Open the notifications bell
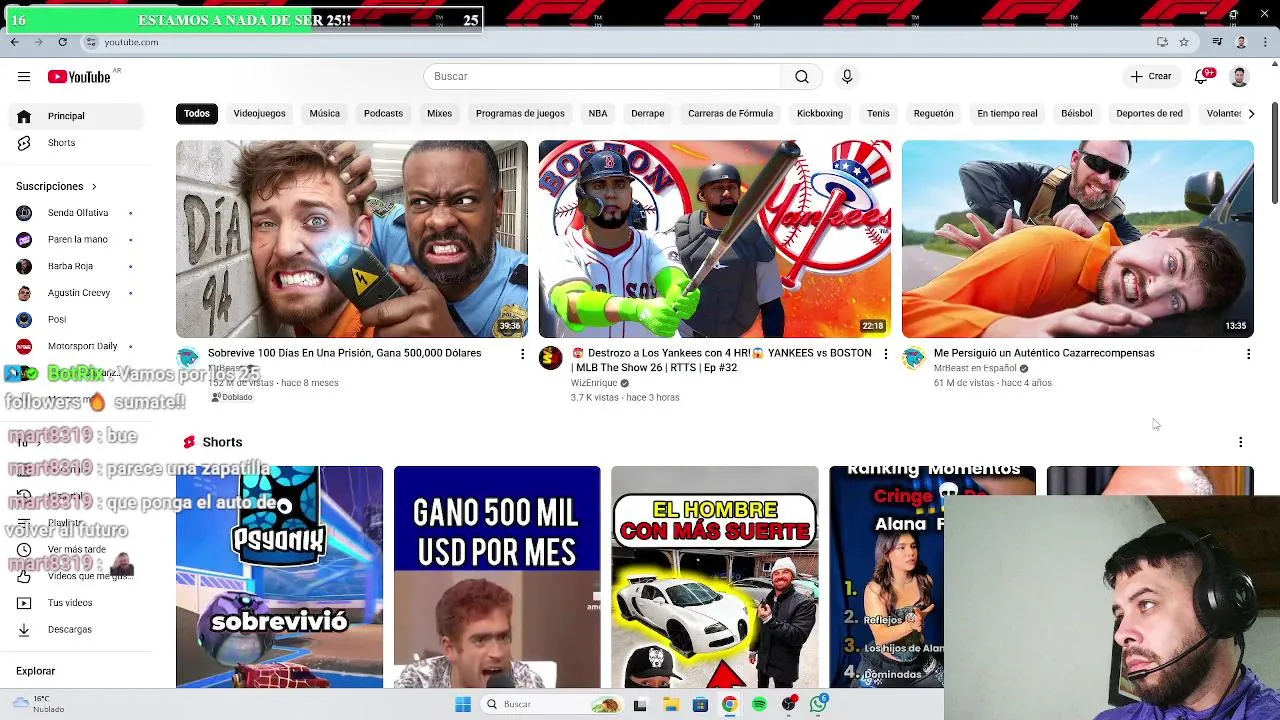The height and width of the screenshot is (720, 1280). pos(1202,76)
